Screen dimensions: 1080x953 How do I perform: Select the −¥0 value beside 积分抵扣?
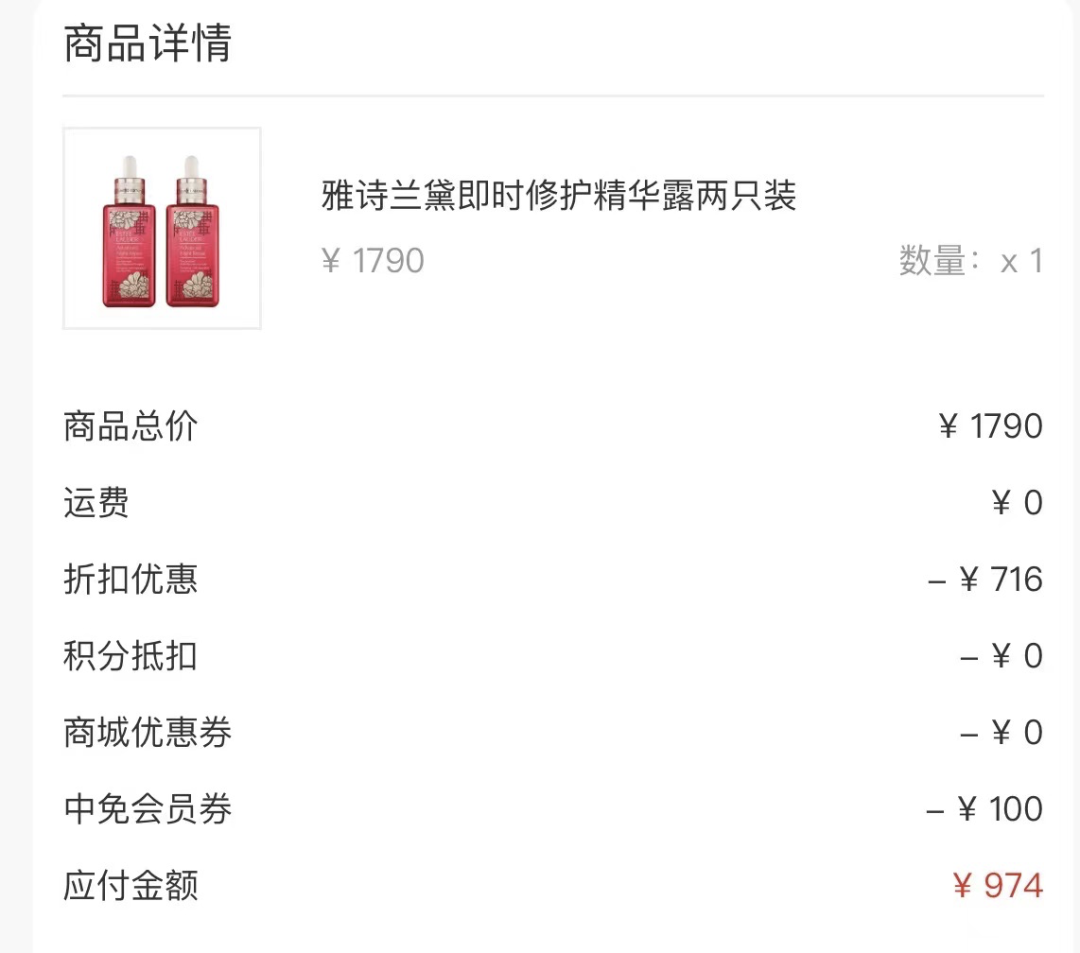click(x=1001, y=656)
